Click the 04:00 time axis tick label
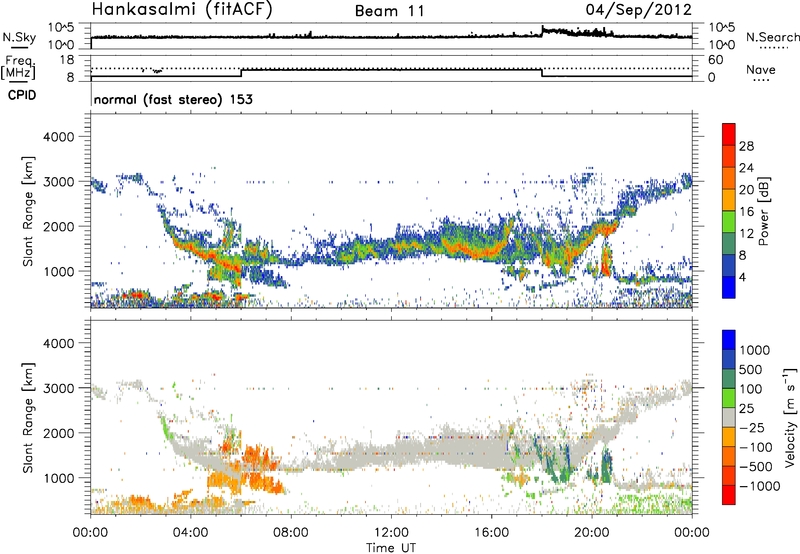Screen dimensions: 800x554 (x=190, y=533)
